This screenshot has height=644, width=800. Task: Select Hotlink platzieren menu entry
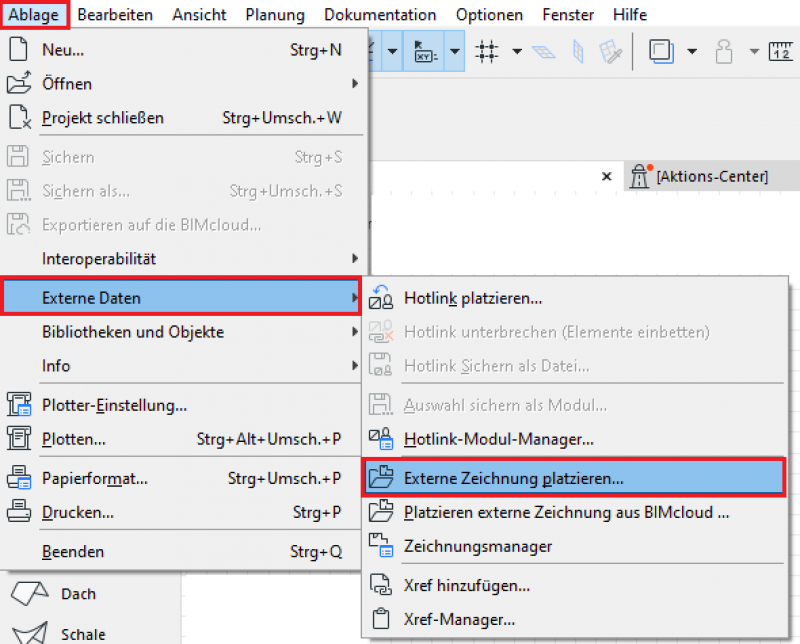point(472,297)
